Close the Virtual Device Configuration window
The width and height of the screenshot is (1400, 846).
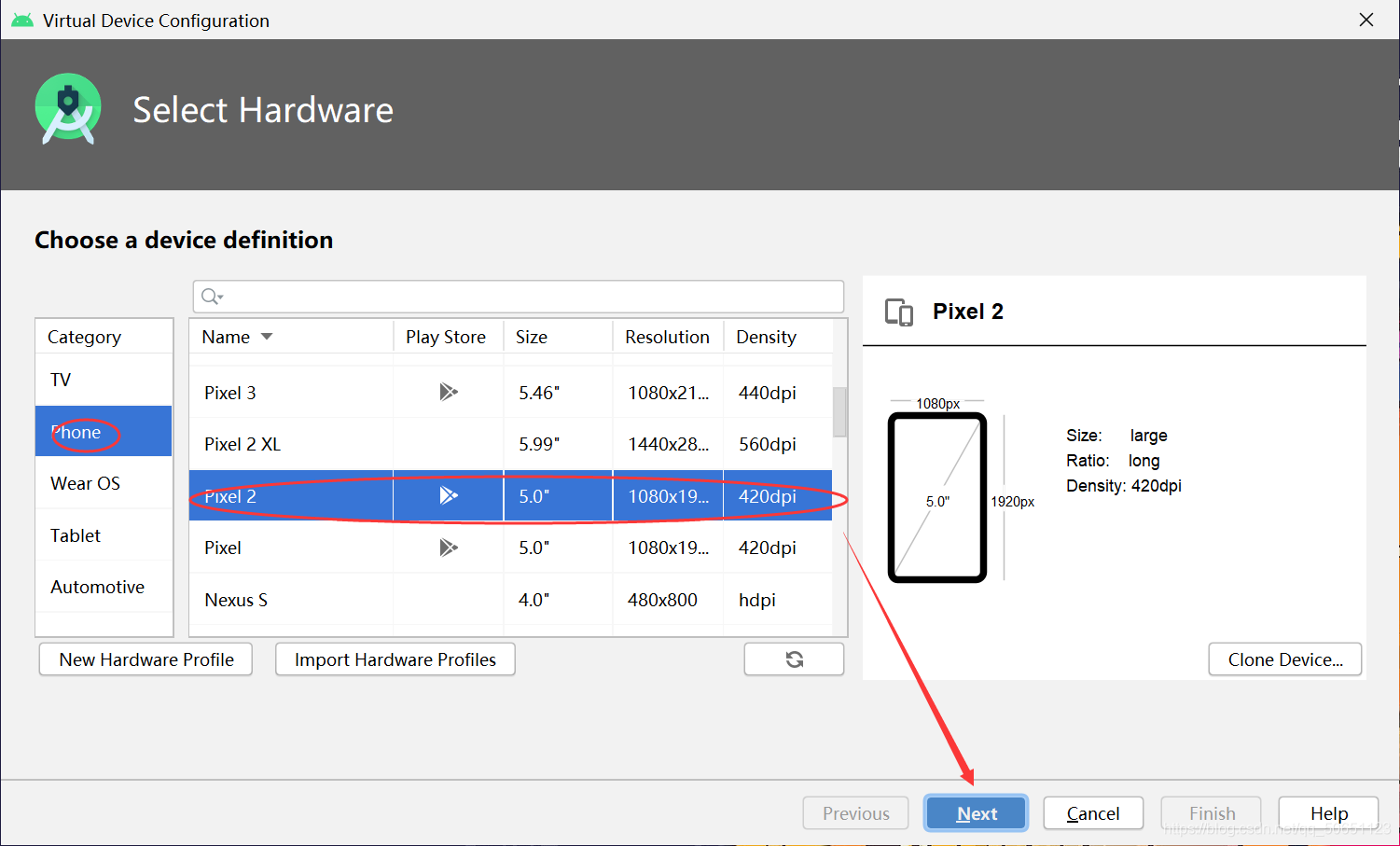click(1366, 20)
